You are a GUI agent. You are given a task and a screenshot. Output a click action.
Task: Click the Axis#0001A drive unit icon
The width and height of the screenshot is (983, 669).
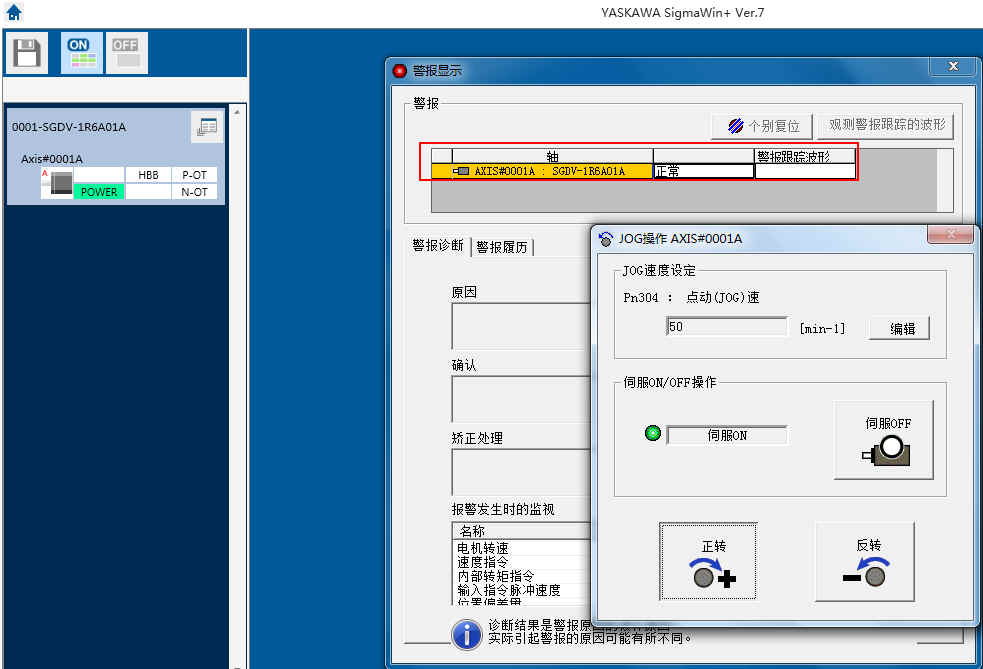point(62,183)
